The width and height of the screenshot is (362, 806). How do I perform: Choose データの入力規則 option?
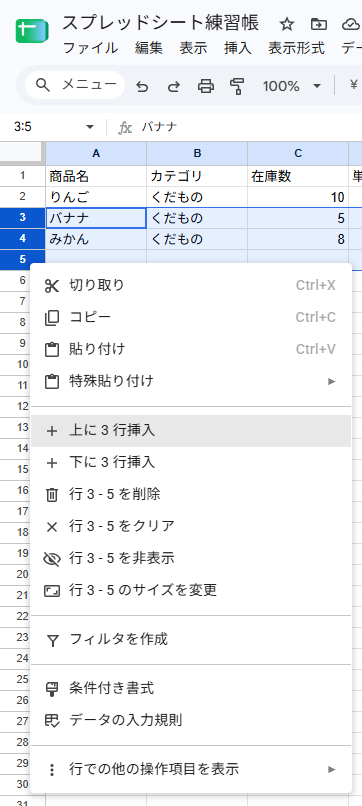[x=191, y=720]
